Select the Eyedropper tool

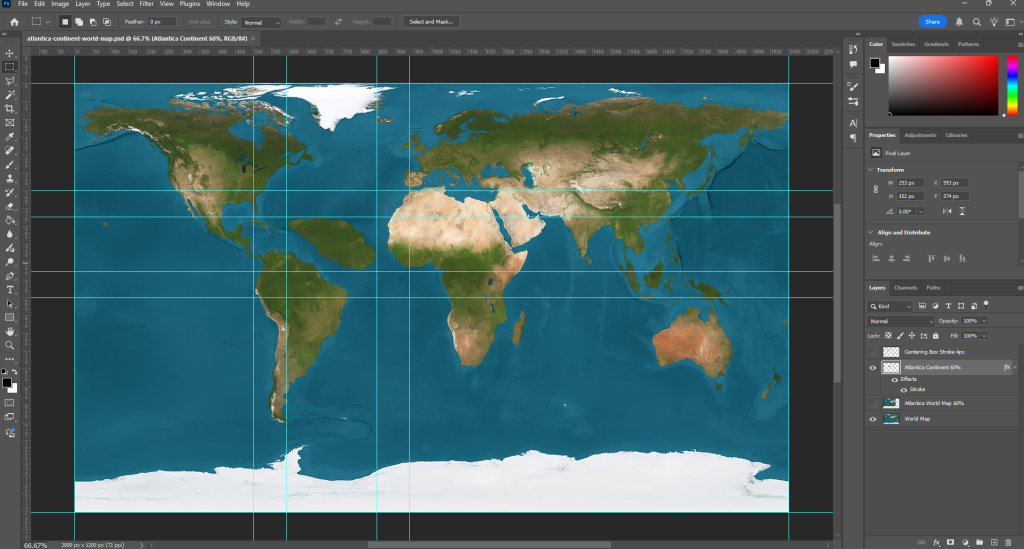coord(9,136)
